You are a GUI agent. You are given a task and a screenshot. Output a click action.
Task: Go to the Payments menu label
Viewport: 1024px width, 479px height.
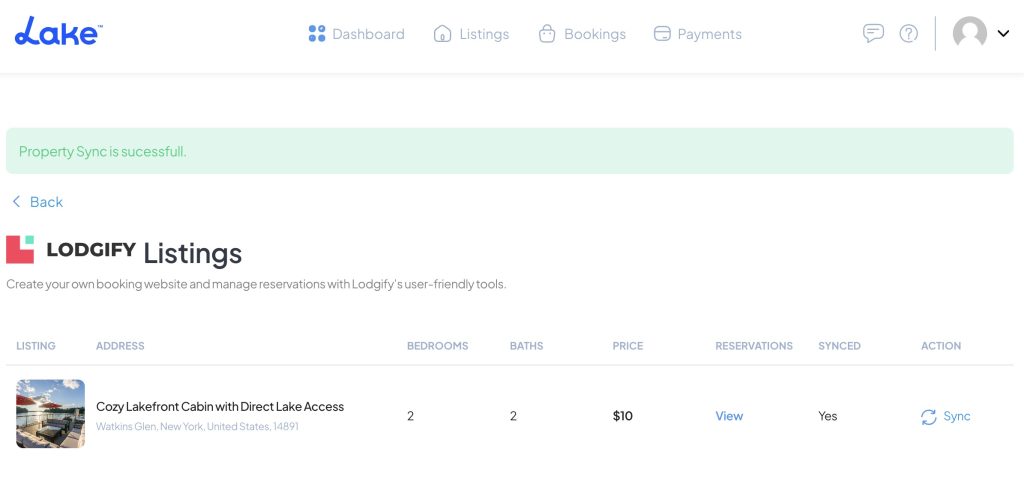coord(709,34)
